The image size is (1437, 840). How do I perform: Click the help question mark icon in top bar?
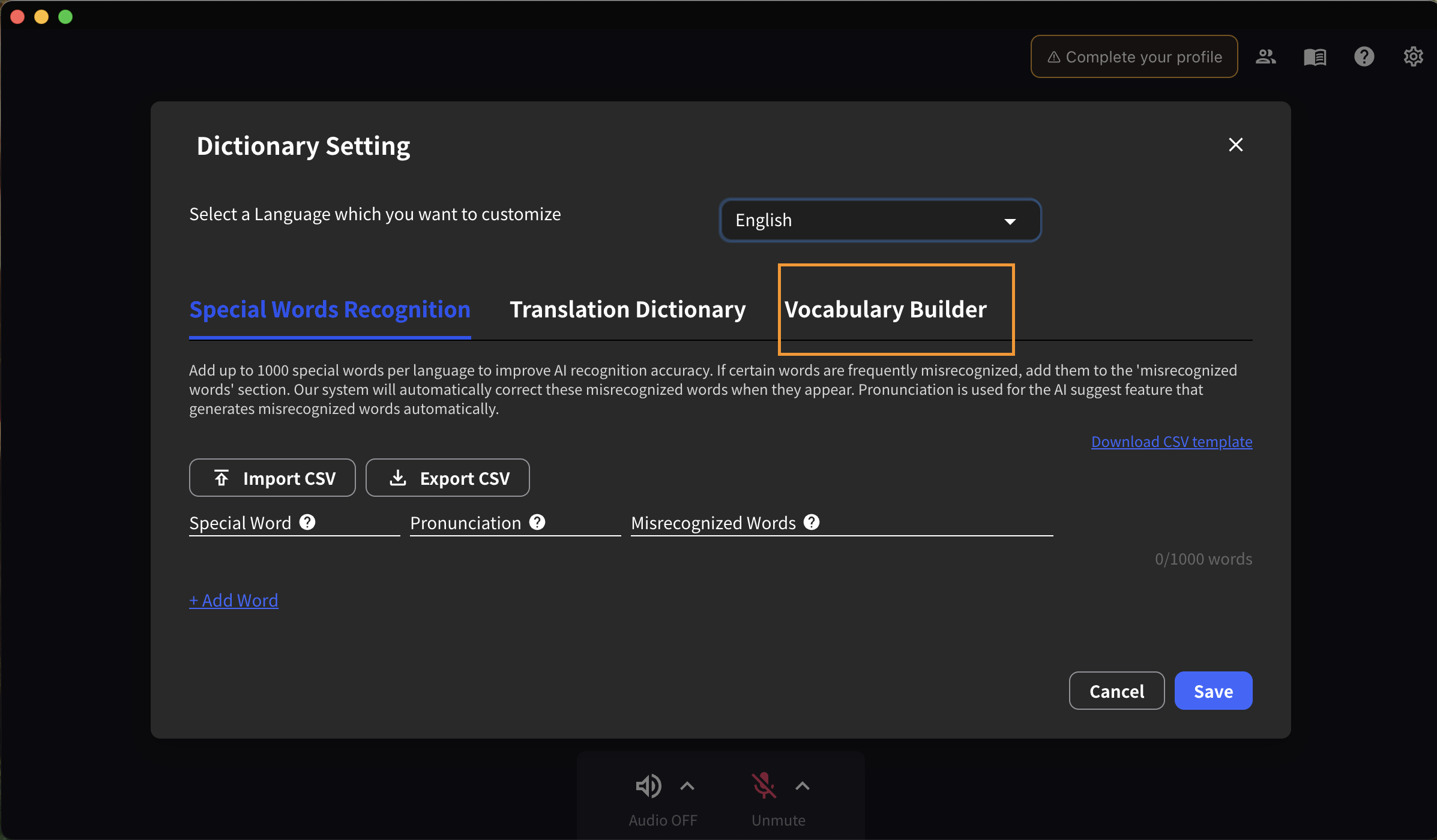tap(1364, 56)
